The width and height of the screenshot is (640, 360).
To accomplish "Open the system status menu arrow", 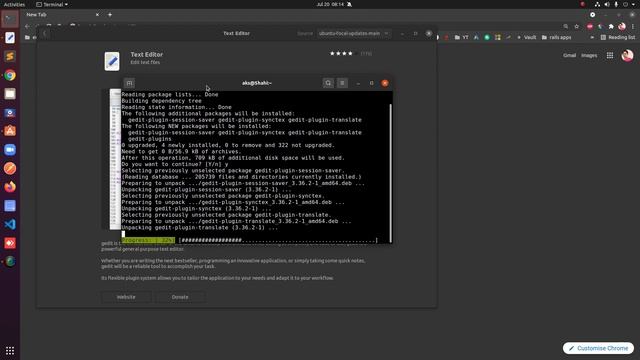I will coord(633,4).
